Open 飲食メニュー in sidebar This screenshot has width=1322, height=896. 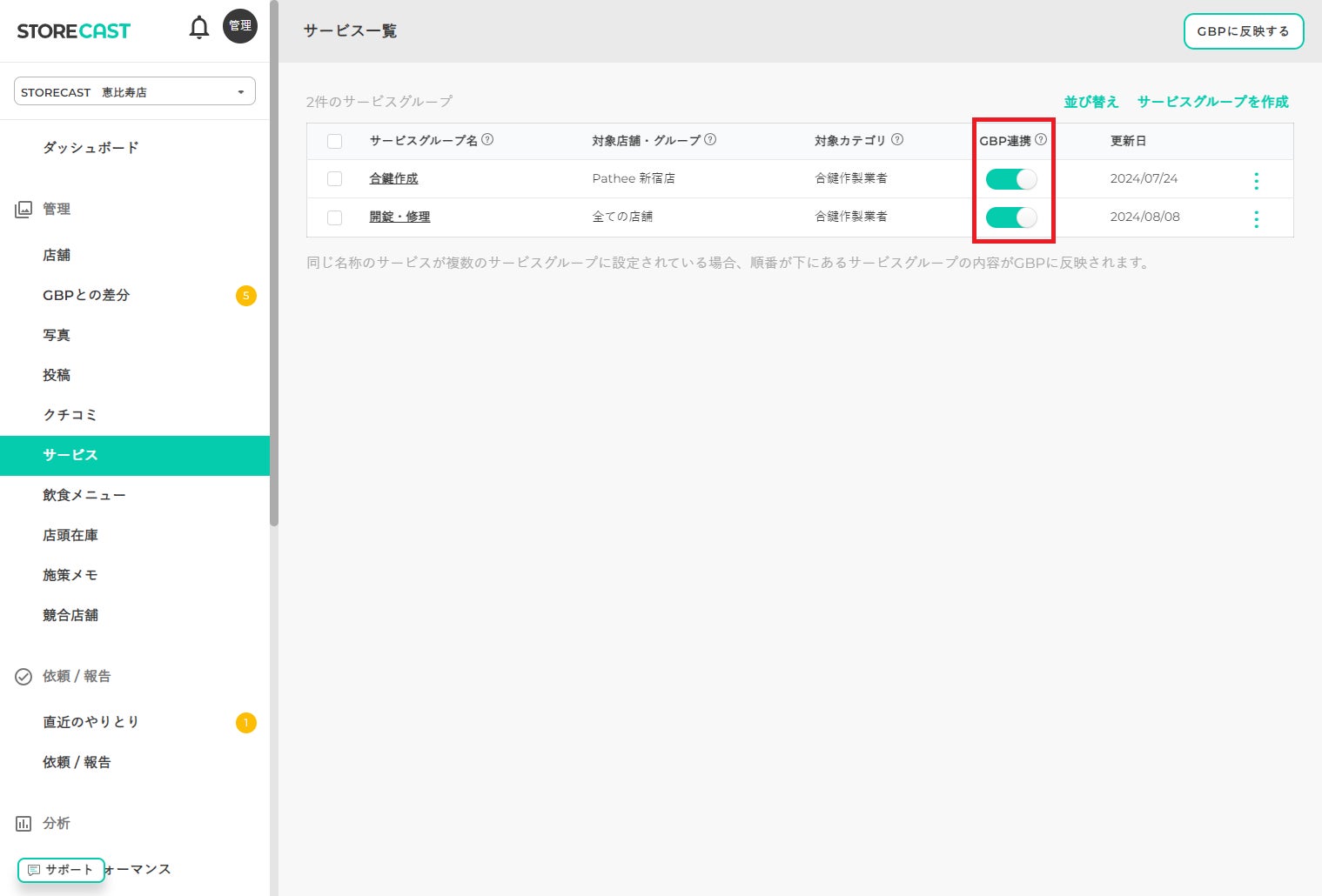[84, 495]
